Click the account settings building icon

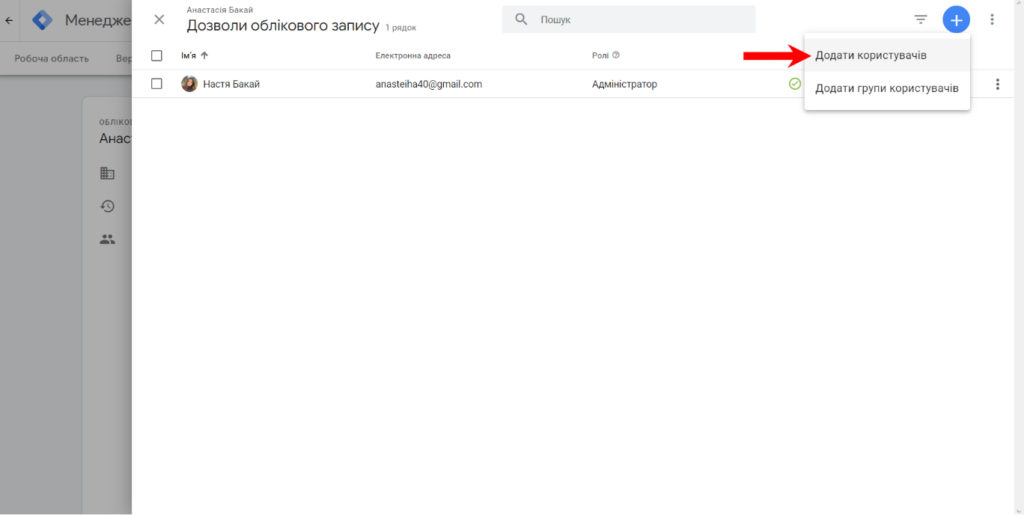click(x=107, y=173)
